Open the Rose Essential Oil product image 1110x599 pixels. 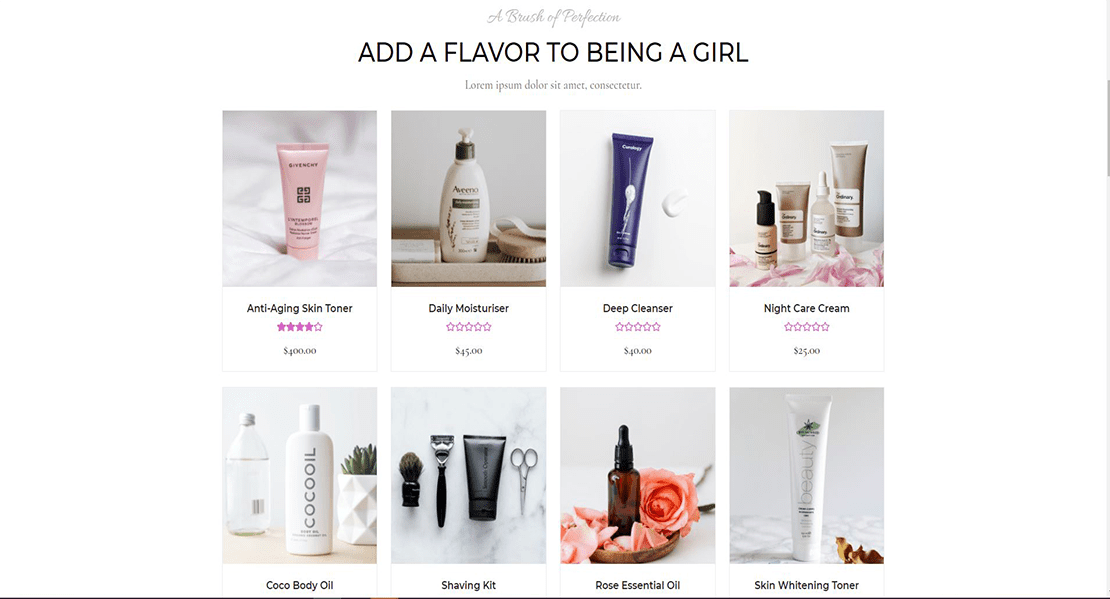(x=638, y=475)
